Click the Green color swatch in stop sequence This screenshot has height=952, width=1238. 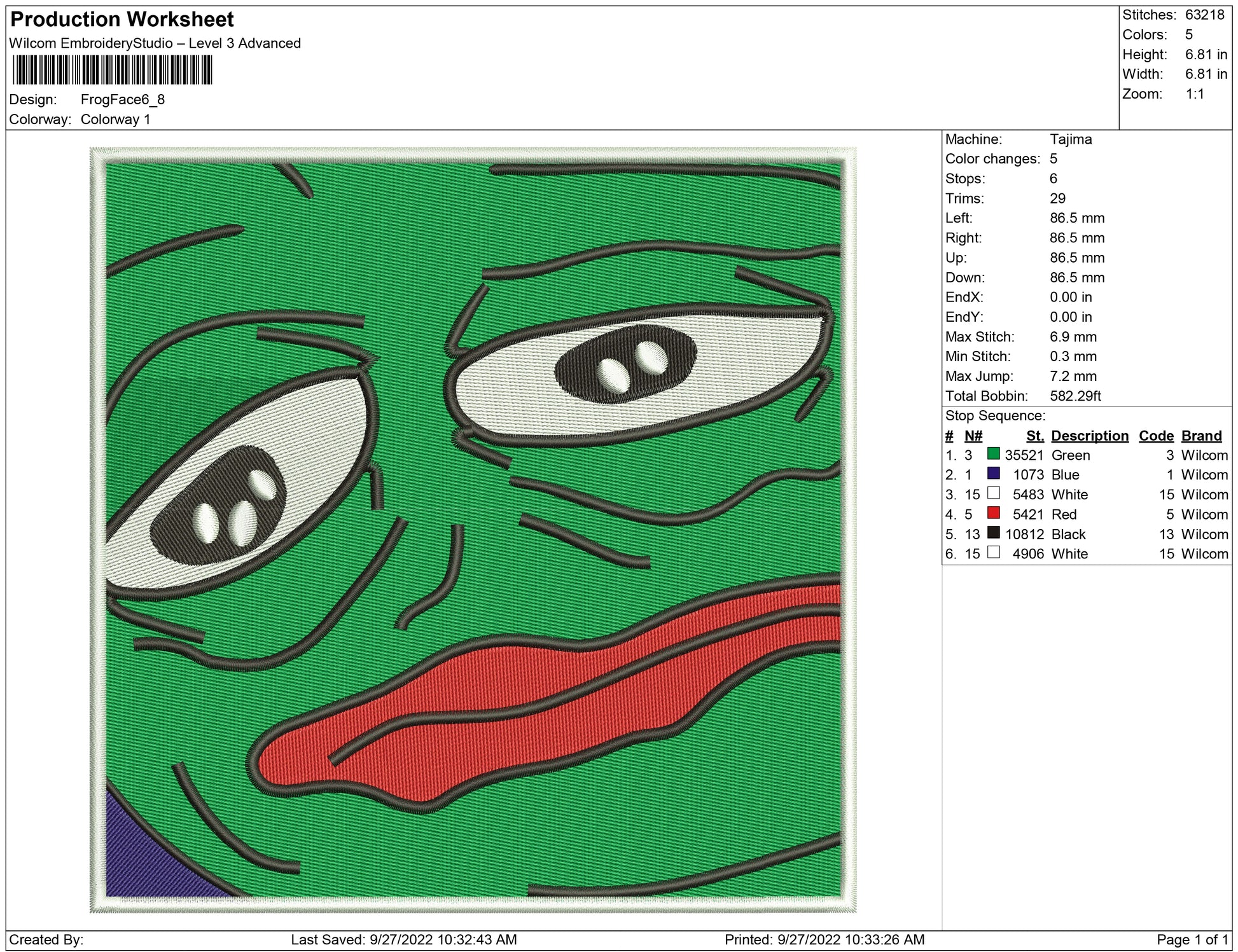pos(993,454)
